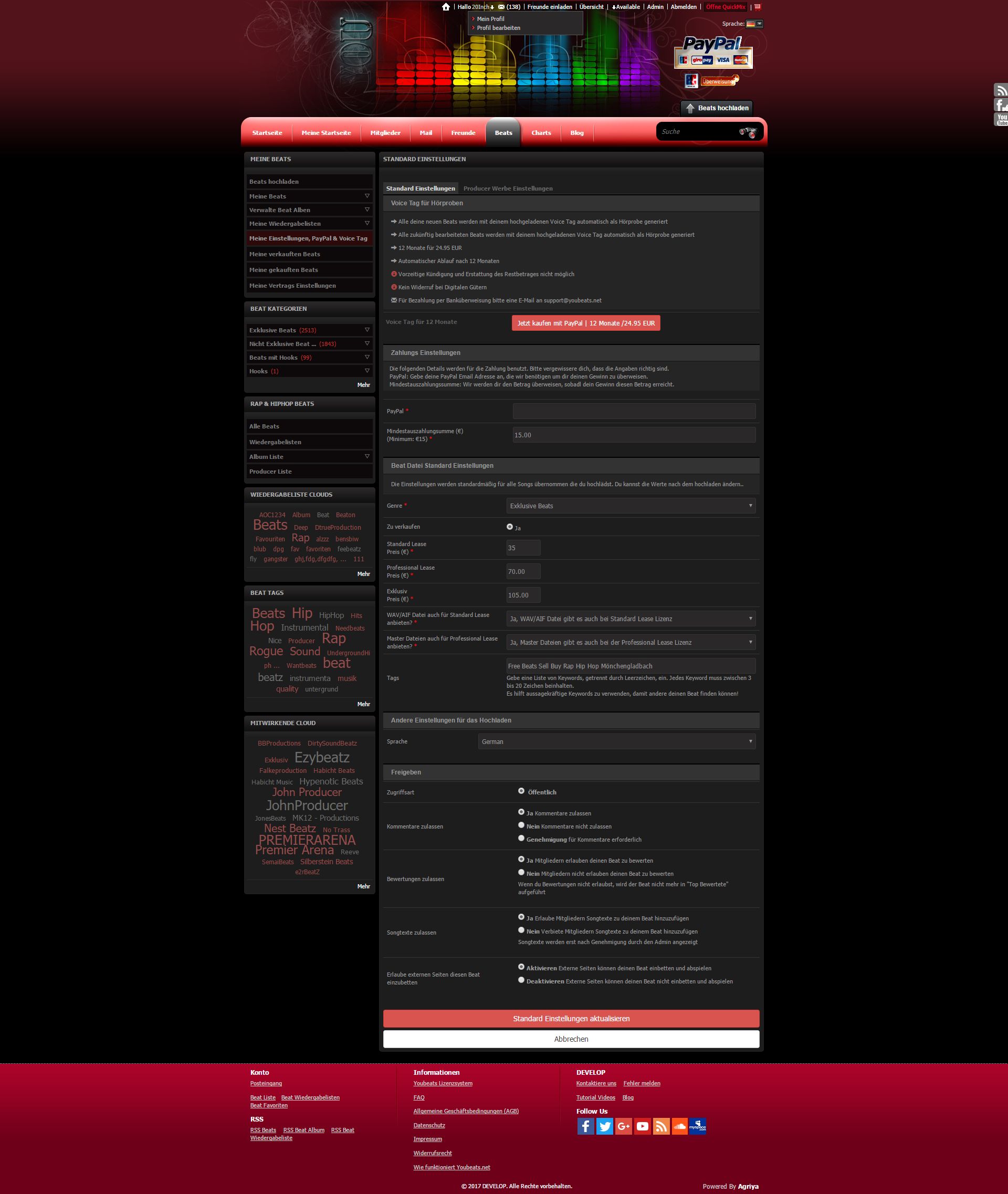Open the RSS feed tab on the right edge
This screenshot has height=1194, width=1008.
(1001, 90)
